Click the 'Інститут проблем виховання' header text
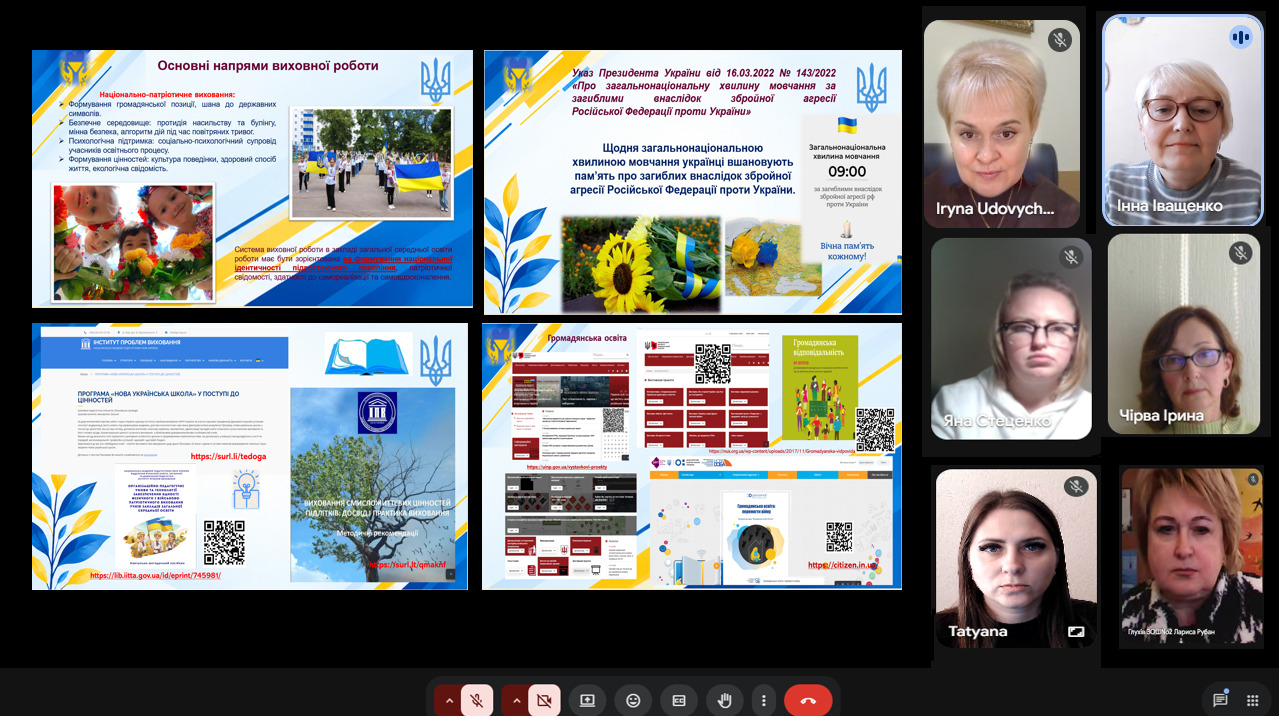Viewport: 1279px width, 716px height. (135, 343)
